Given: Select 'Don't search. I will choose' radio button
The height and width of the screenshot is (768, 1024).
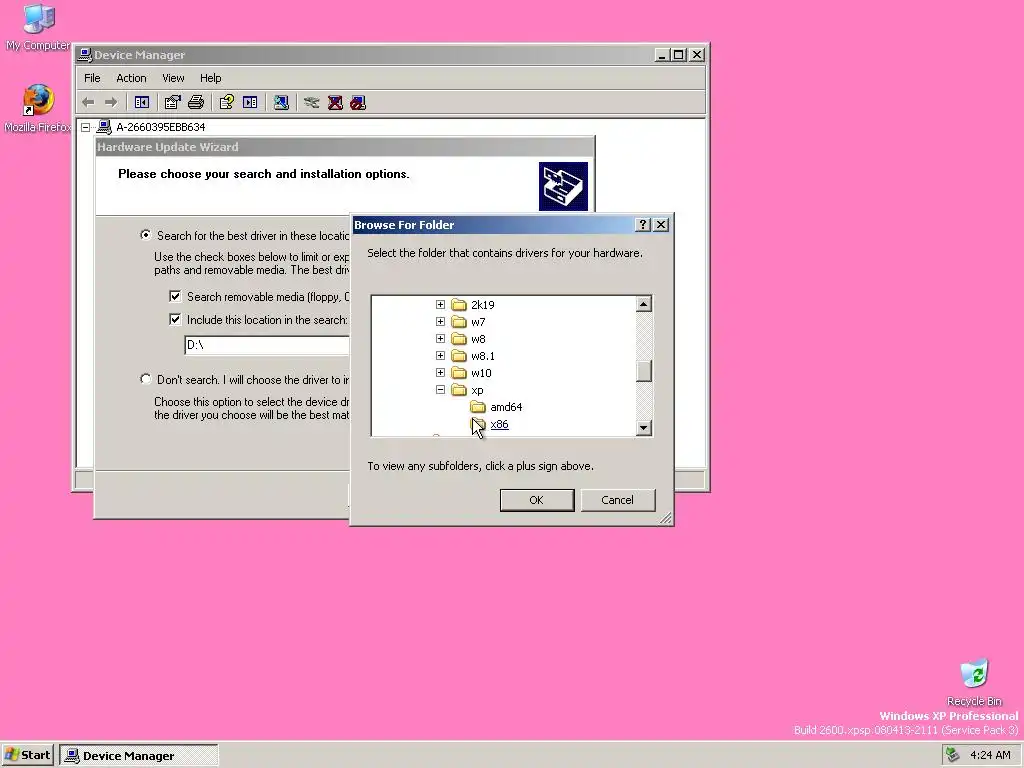Looking at the screenshot, I should pyautogui.click(x=146, y=379).
